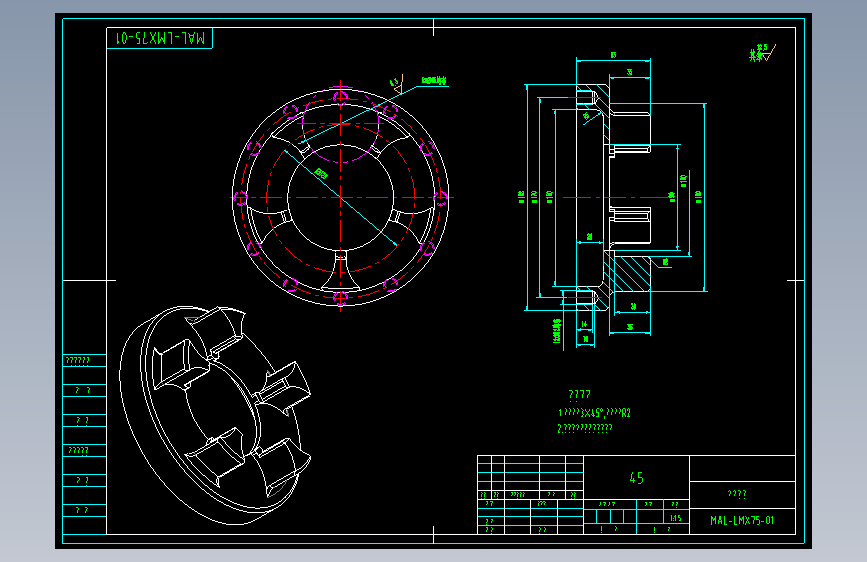This screenshot has height=562, width=867.
Task: Select the second technical note line starting with 2.
Action: click(584, 428)
